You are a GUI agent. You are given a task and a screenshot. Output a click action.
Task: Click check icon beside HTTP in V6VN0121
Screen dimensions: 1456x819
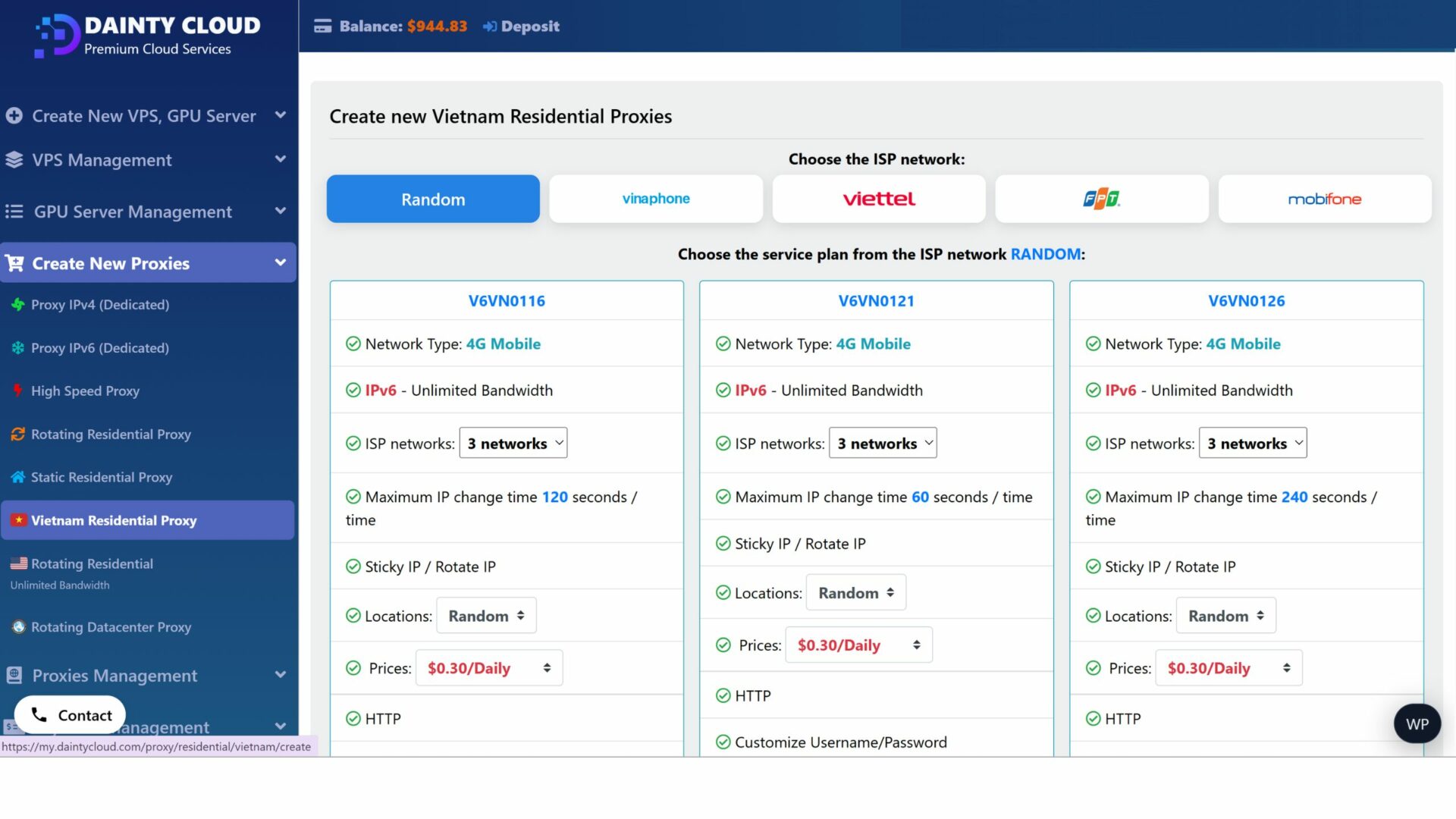[723, 695]
